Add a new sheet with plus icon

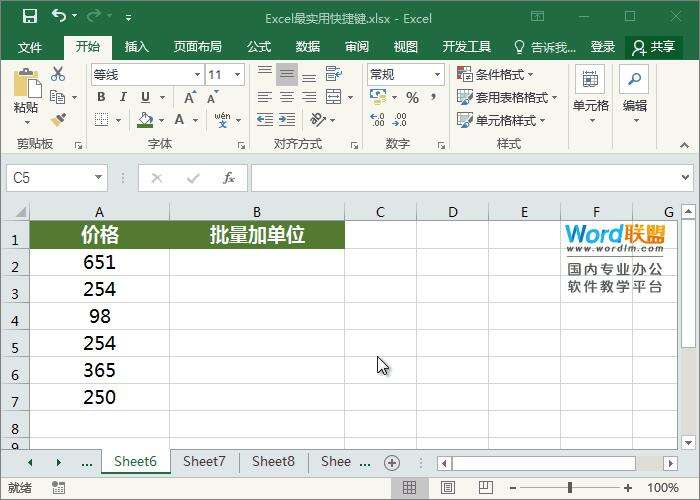[x=392, y=463]
